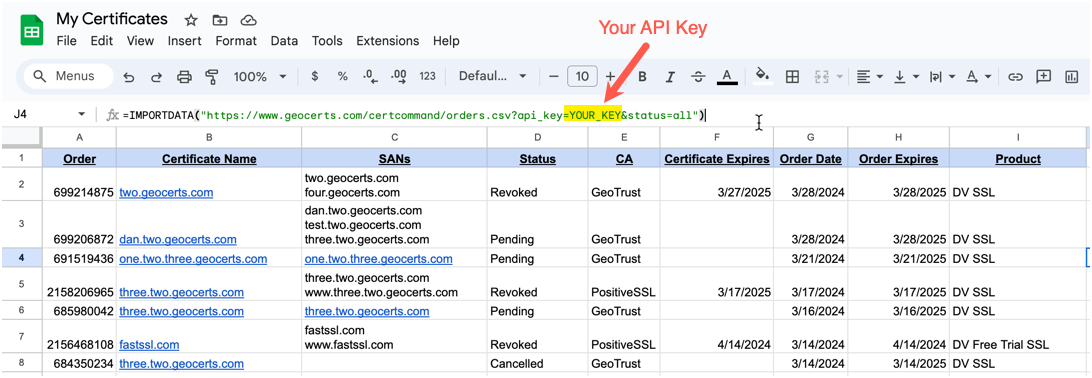Select the PositiveSSL cell in row 5
The image size is (1092, 378).
click(x=623, y=284)
